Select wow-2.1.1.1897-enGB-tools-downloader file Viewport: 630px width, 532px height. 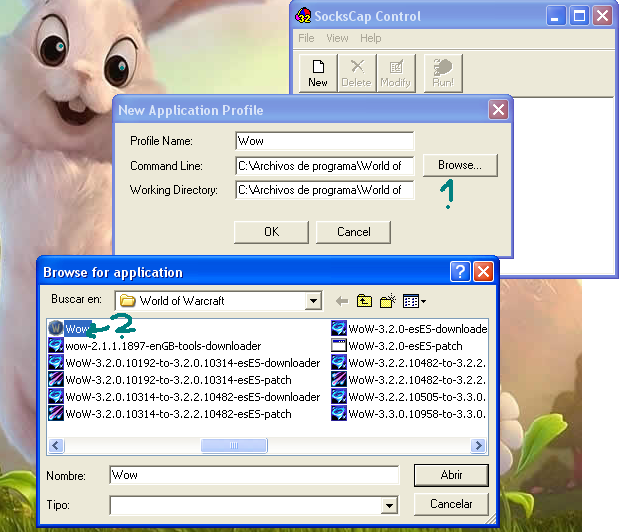tap(155, 346)
